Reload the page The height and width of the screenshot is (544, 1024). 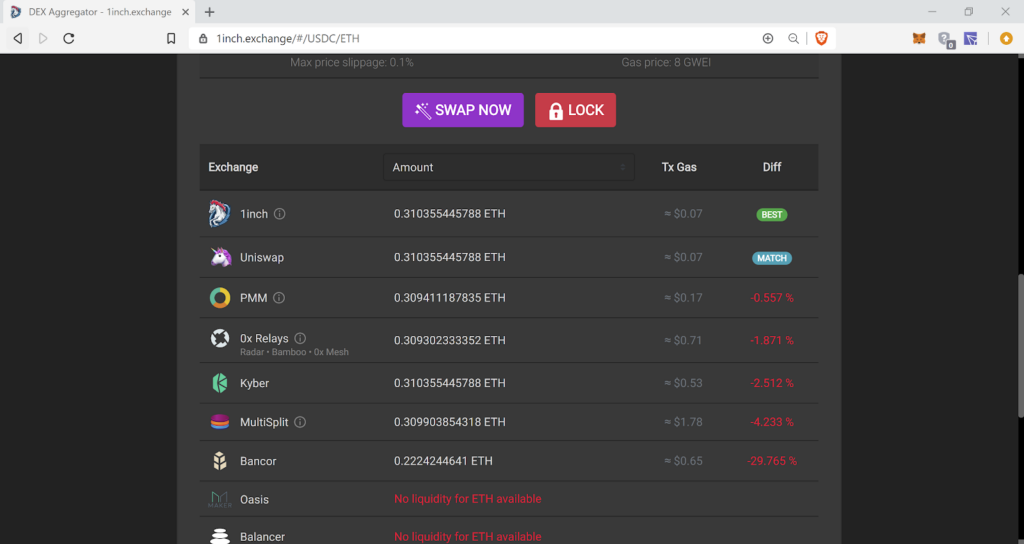(69, 38)
